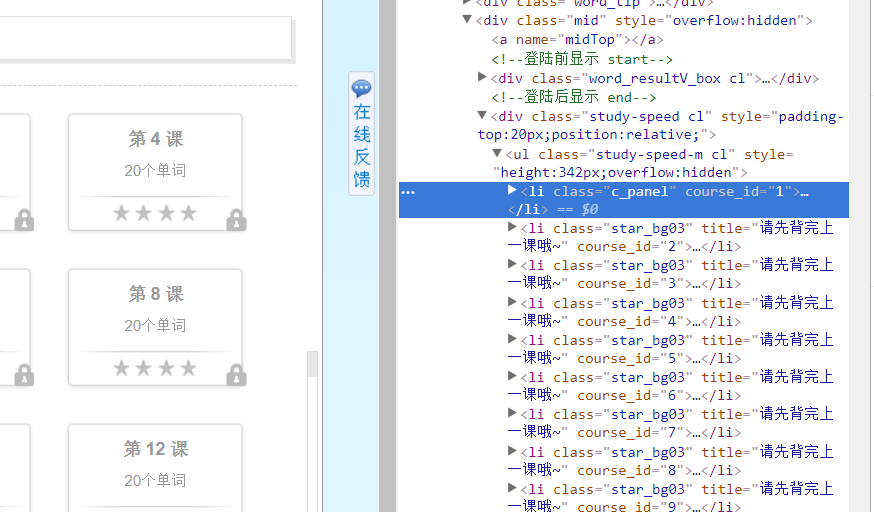The width and height of the screenshot is (874, 512).
Task: Click the online feedback chat bubble icon
Action: click(x=361, y=88)
